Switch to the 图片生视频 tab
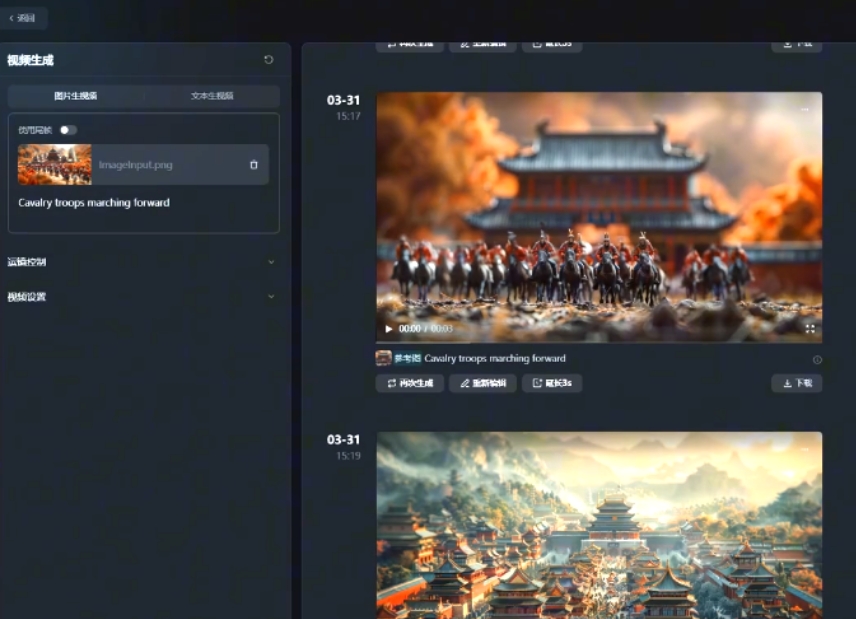Viewport: 856px width, 619px height. click(76, 96)
